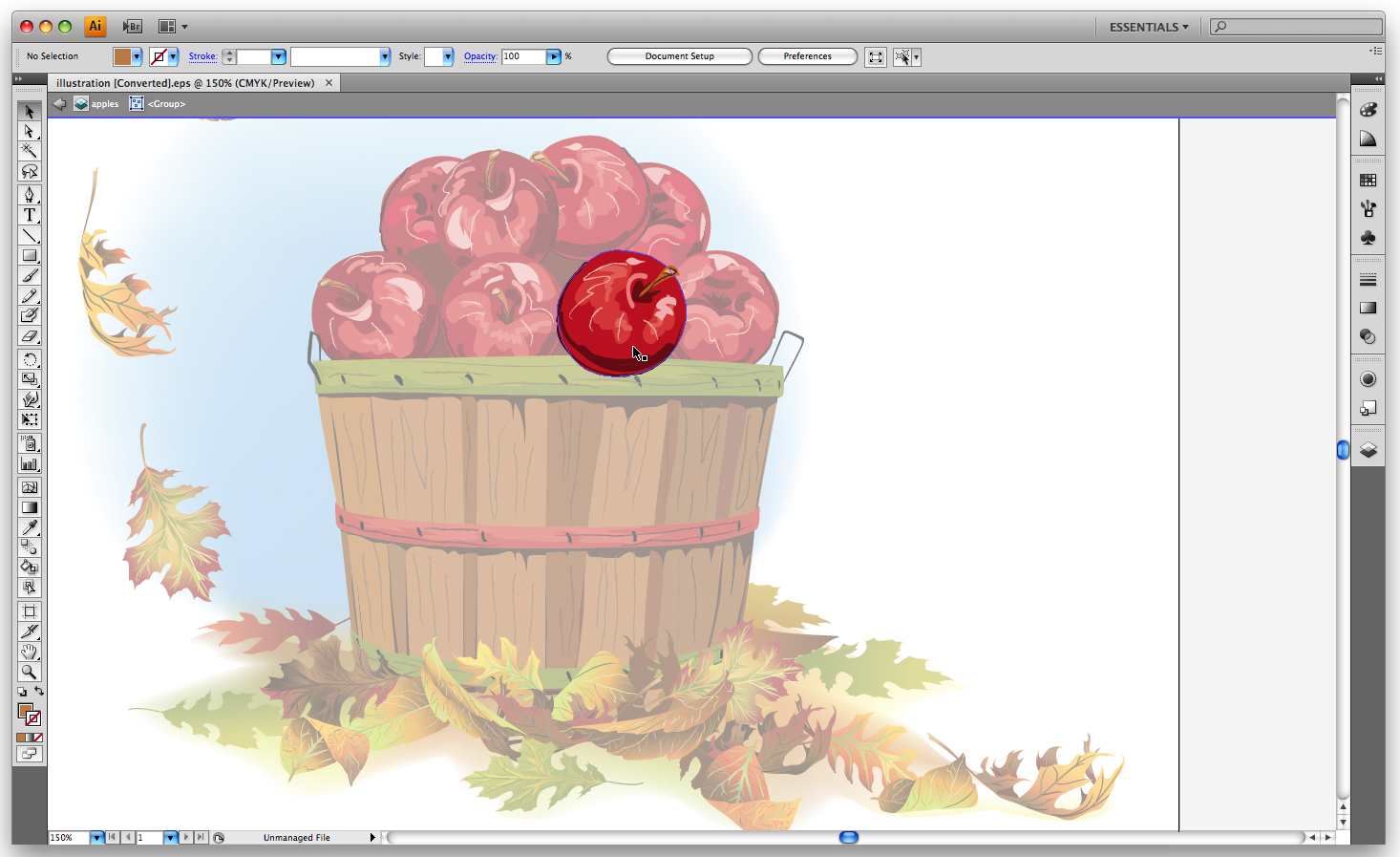The width and height of the screenshot is (1400, 857).
Task: Open the zoom level dropdown
Action: [x=96, y=838]
